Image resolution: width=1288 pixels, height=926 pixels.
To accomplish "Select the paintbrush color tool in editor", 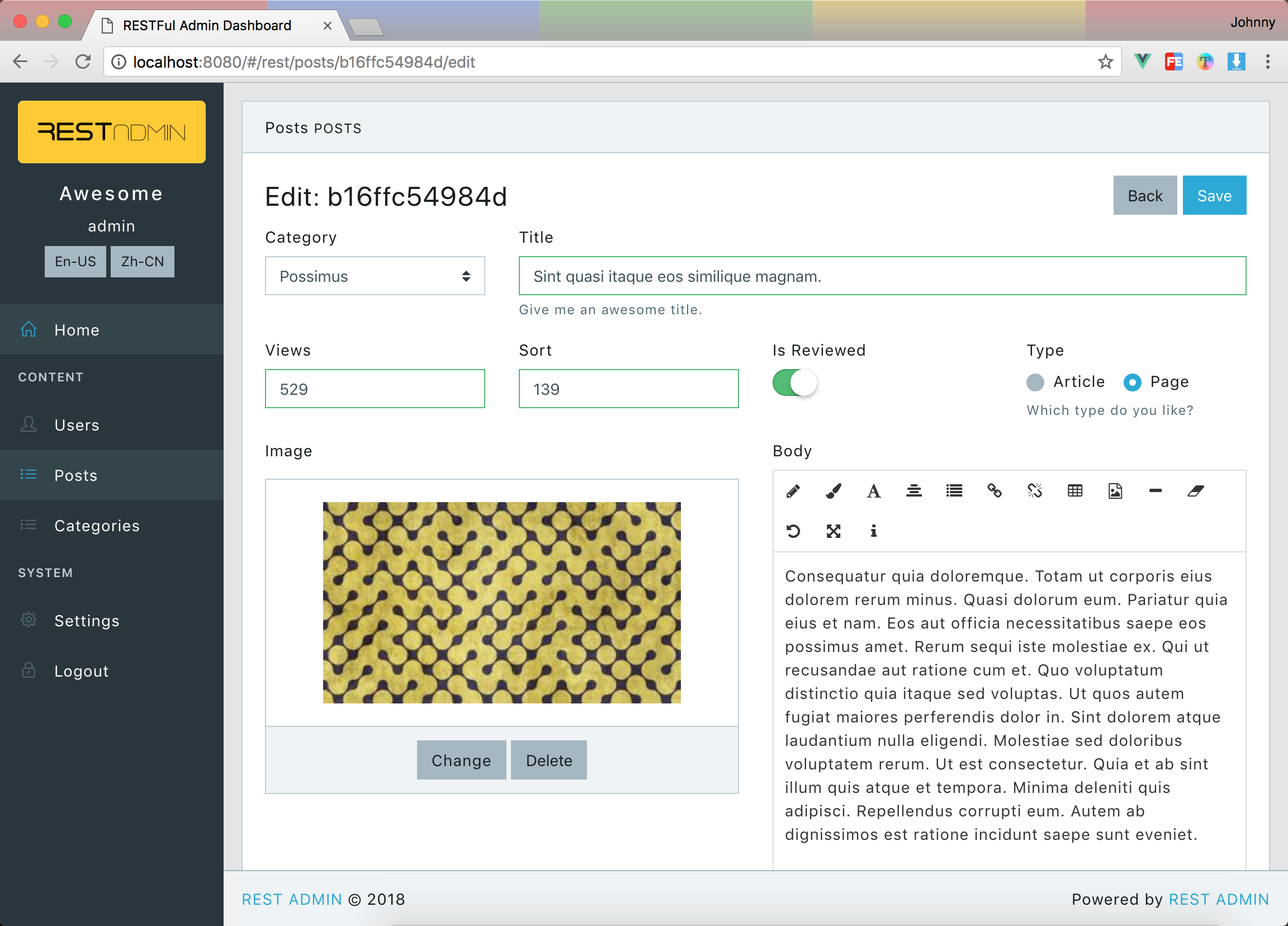I will 833,491.
